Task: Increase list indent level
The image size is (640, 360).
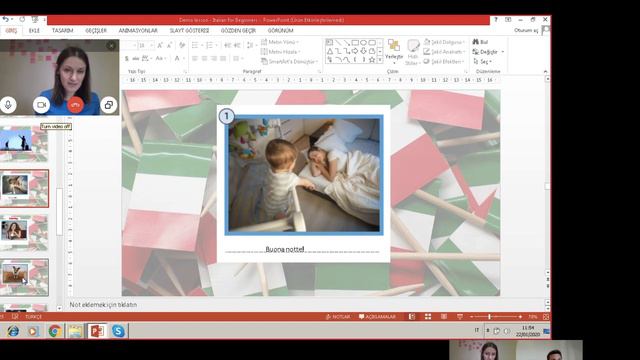Action: click(237, 45)
